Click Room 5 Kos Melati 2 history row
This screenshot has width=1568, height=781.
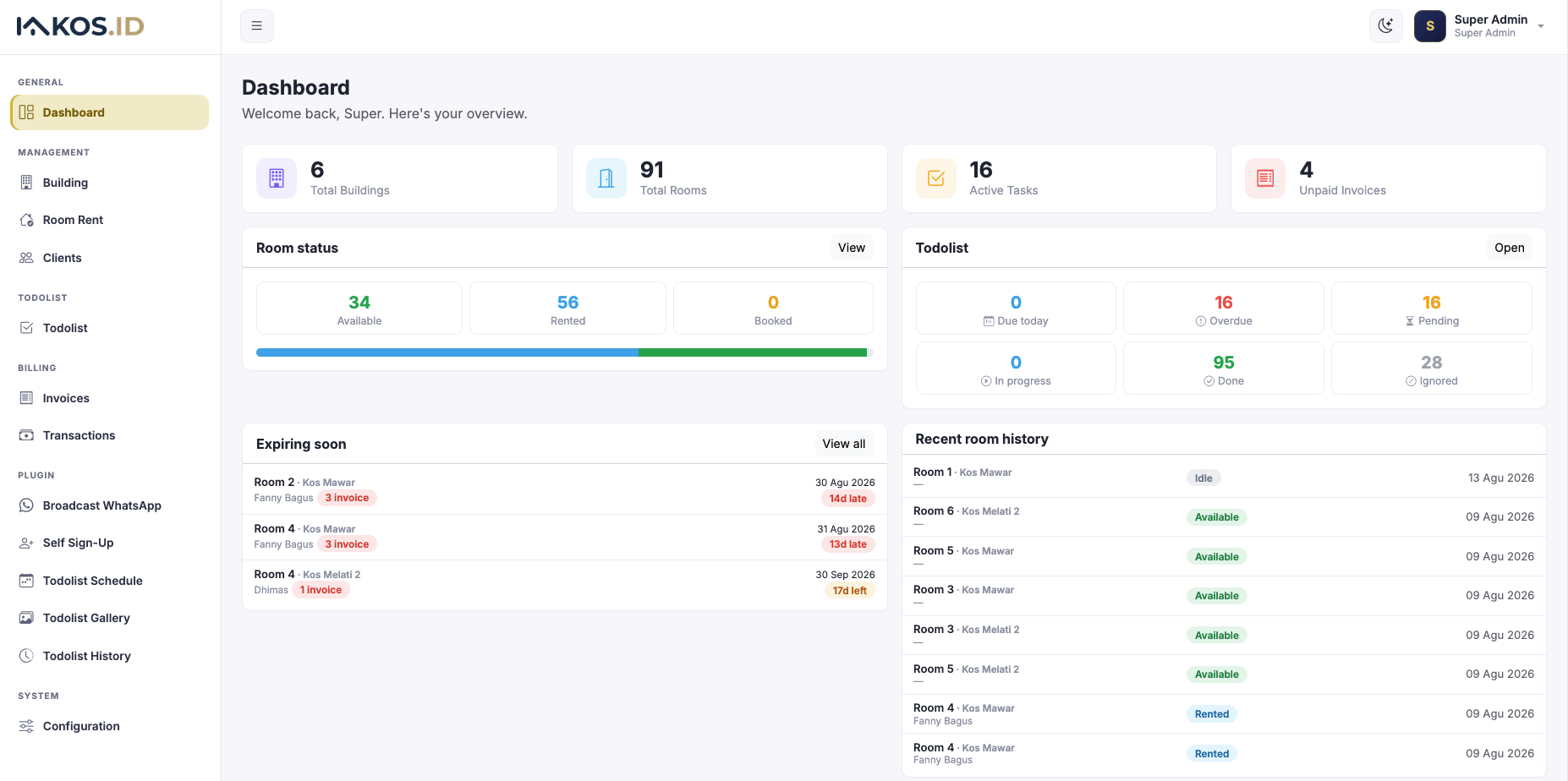tap(1224, 674)
